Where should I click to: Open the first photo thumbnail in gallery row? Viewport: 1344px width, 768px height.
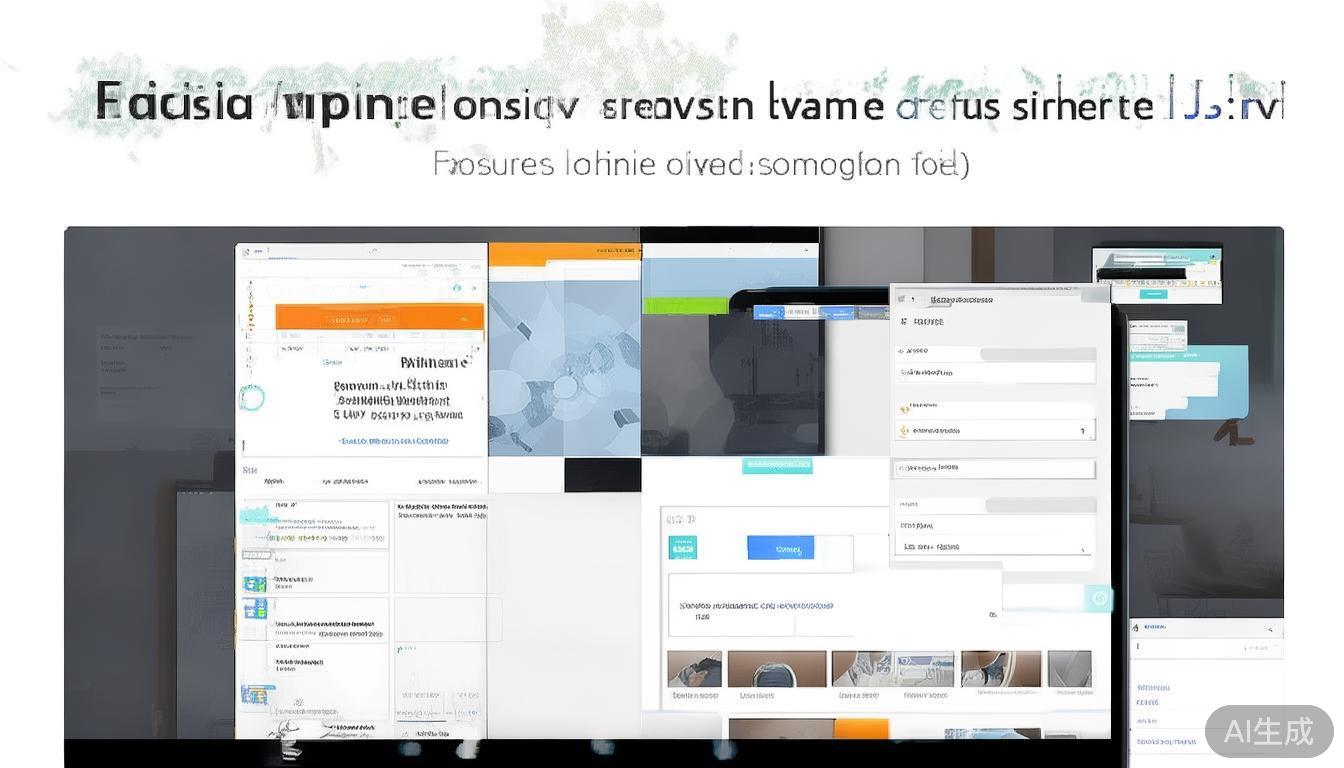pos(694,669)
